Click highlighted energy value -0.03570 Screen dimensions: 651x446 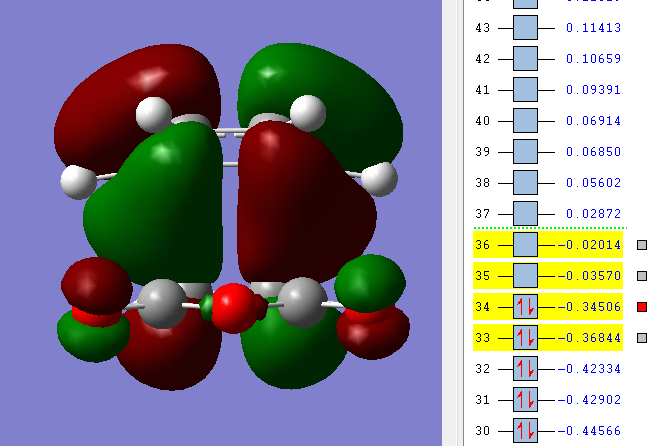tap(589, 276)
